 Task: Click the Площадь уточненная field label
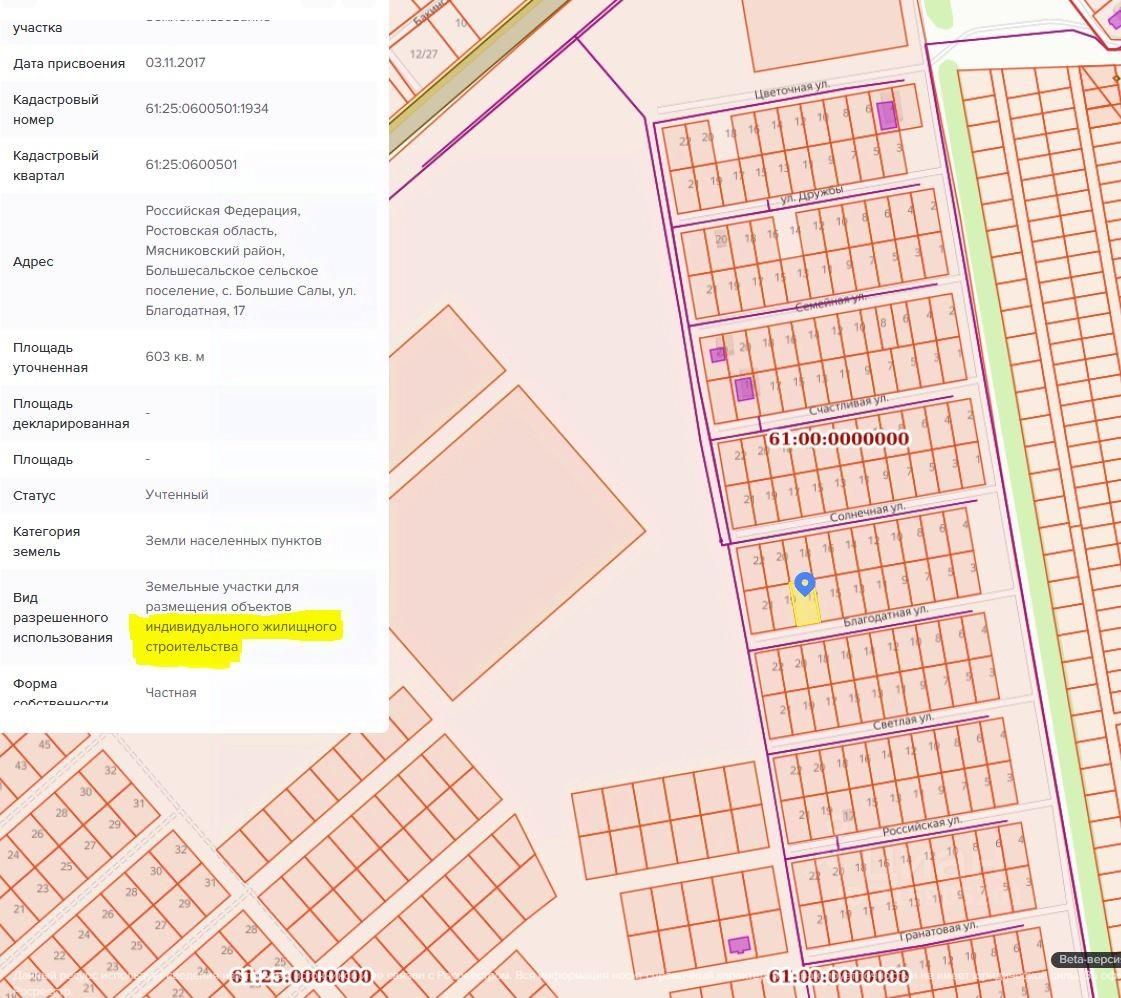[50, 357]
